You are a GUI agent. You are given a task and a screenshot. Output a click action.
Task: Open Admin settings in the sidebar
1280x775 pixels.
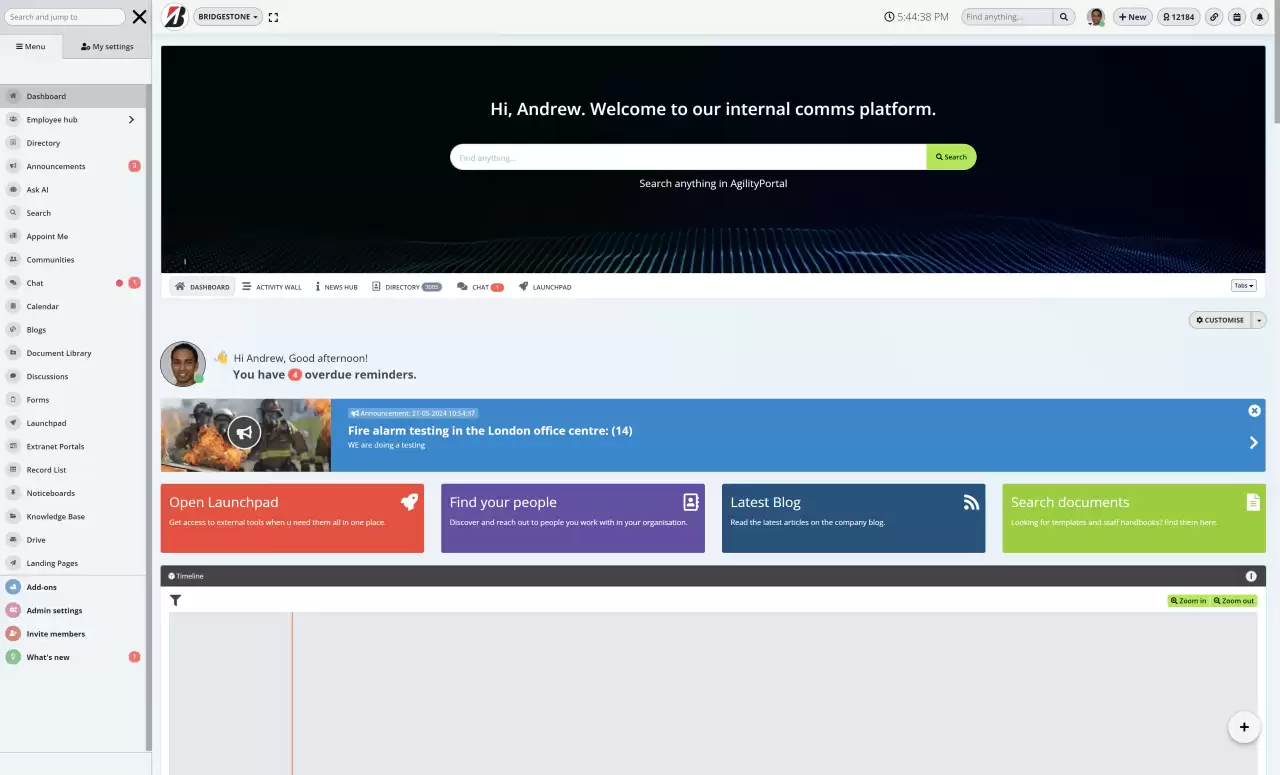53,610
